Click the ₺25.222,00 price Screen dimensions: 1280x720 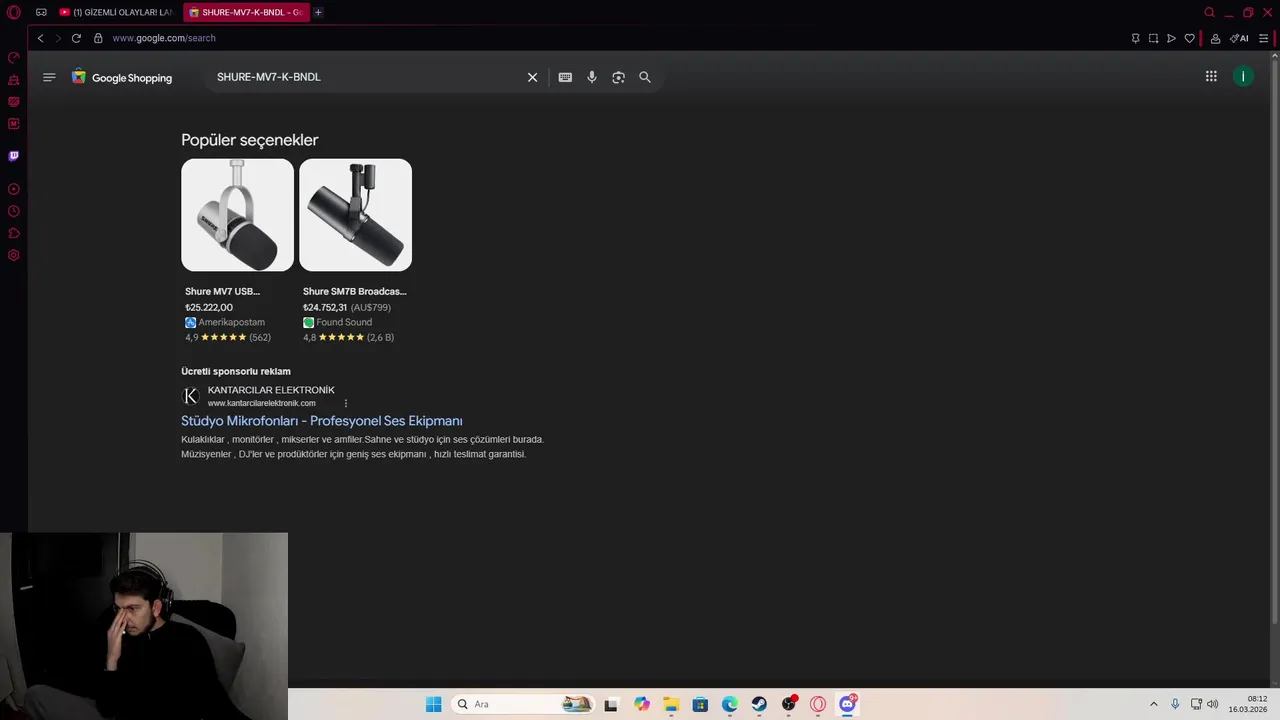coord(209,307)
